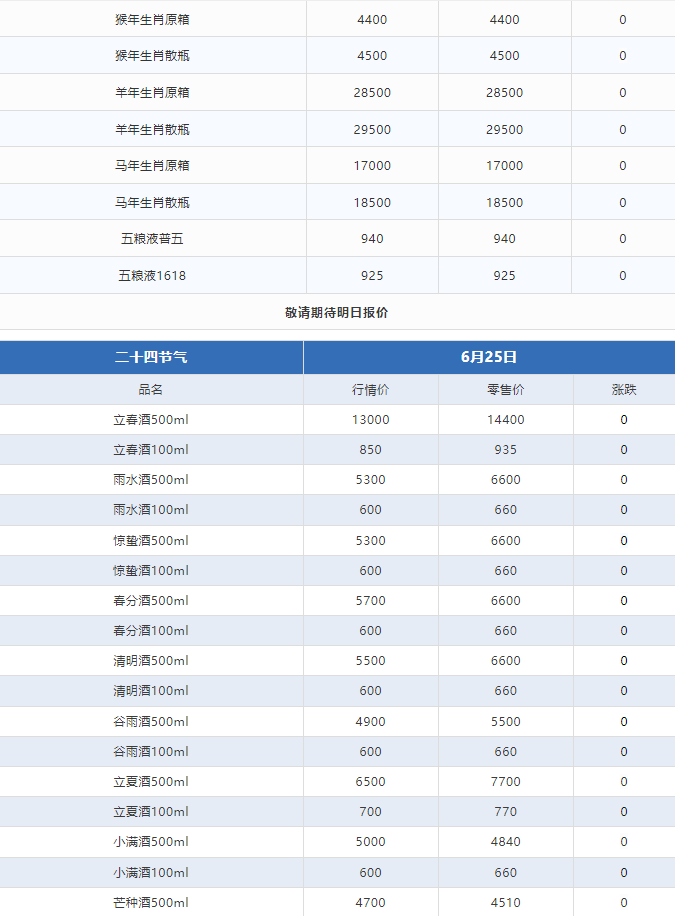The image size is (675, 916).
Task: Click the 敬请期待明日报价 notice text
Action: click(336, 313)
